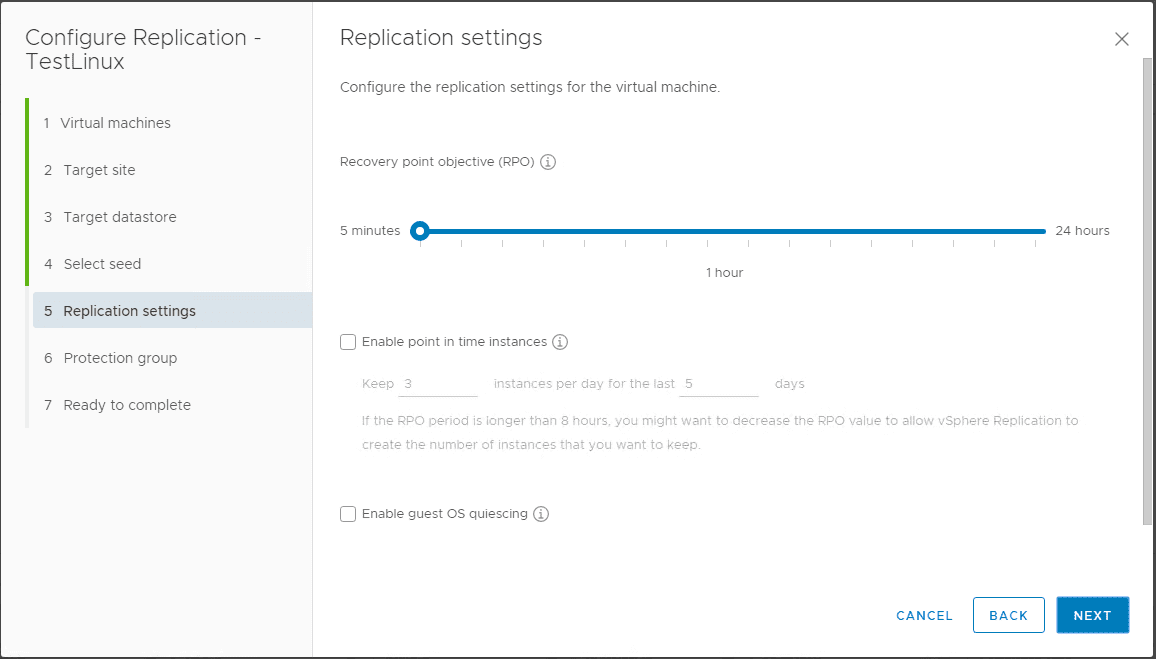Close the Replication settings dialog

pyautogui.click(x=1121, y=39)
